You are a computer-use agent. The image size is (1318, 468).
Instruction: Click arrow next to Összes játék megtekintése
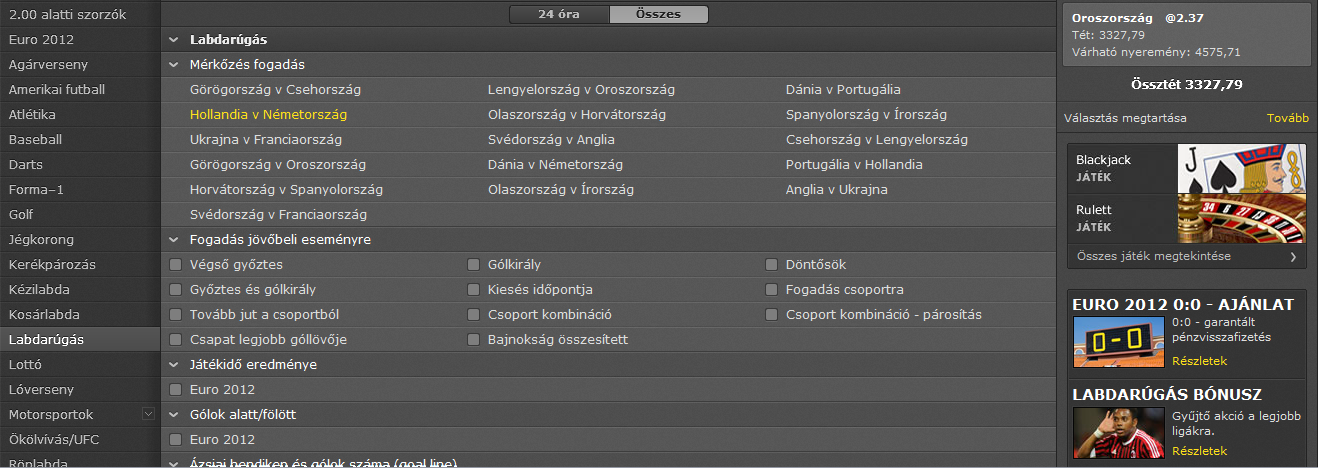click(x=1292, y=257)
